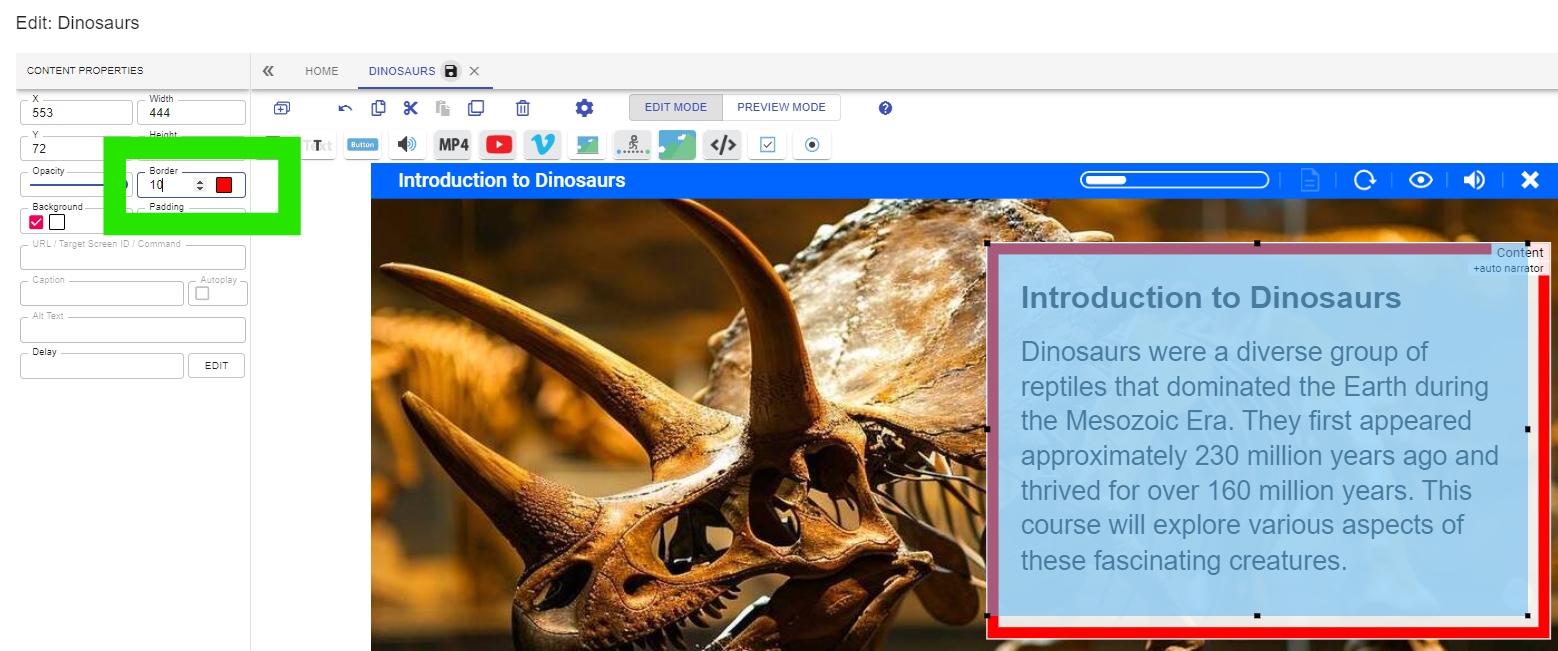
Task: Insert an MP4 video element
Action: 453,145
